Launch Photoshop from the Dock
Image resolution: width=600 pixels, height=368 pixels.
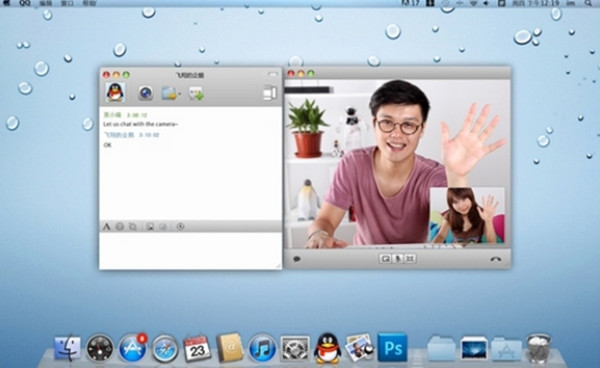393,347
